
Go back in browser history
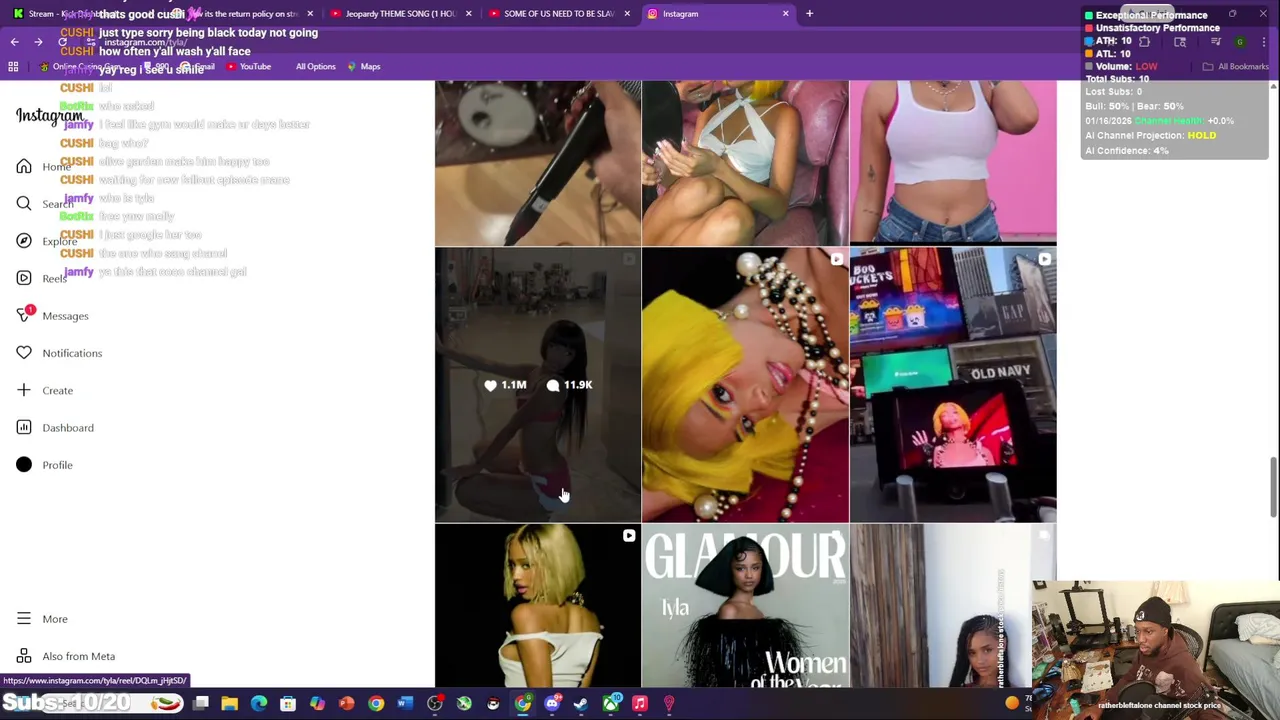click(14, 42)
